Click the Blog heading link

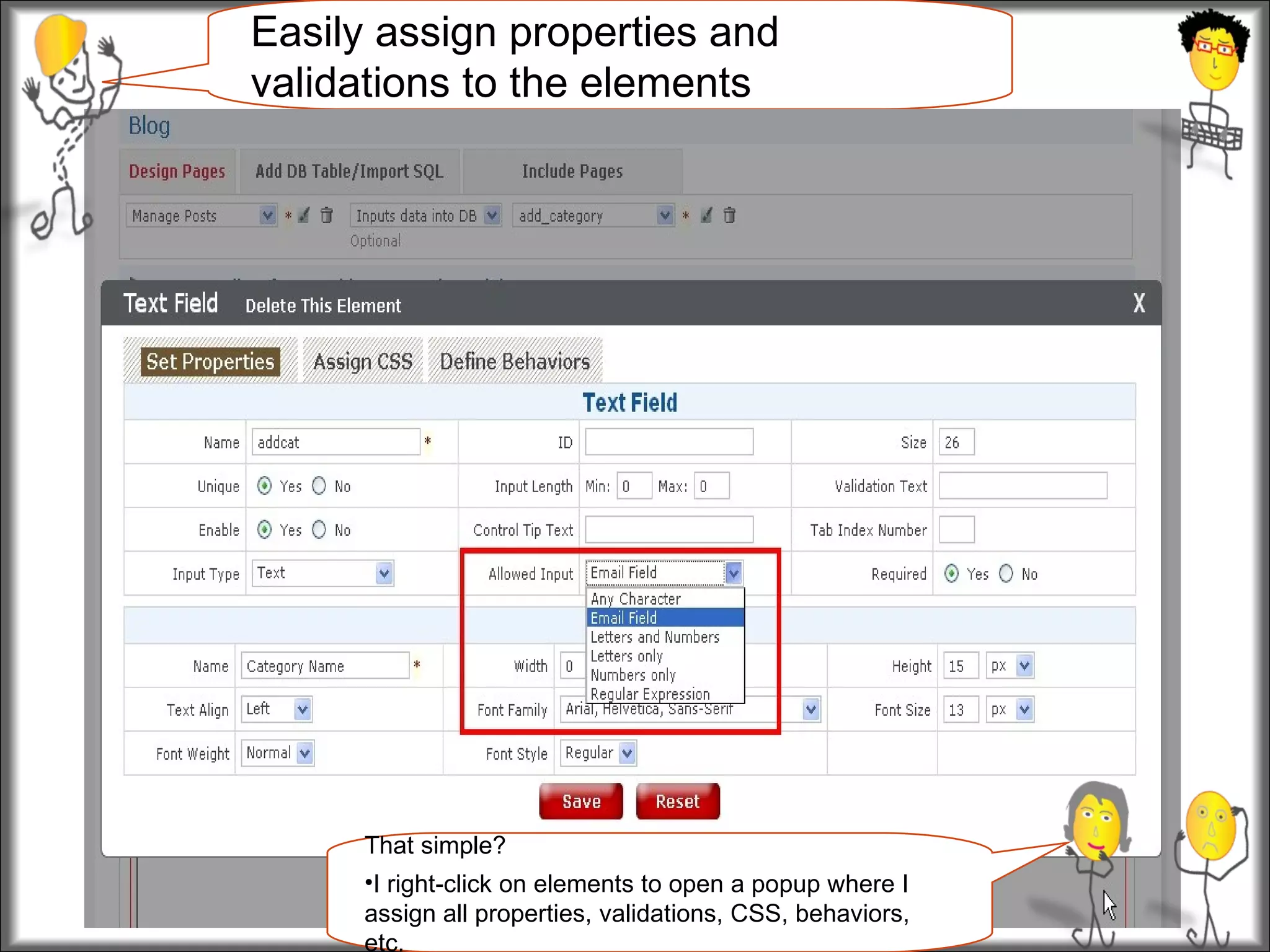149,126
